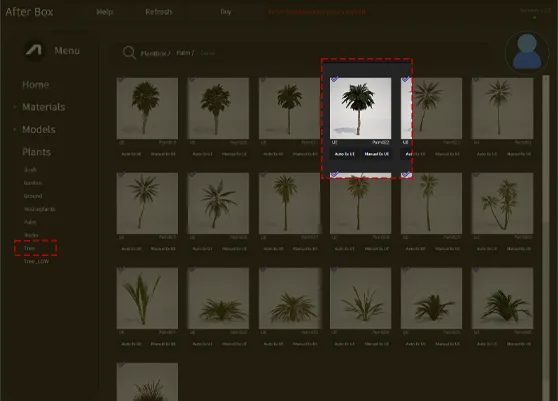
Task: Click Auto Ex UE under the Palm019 thumbnail
Action: click(131, 154)
